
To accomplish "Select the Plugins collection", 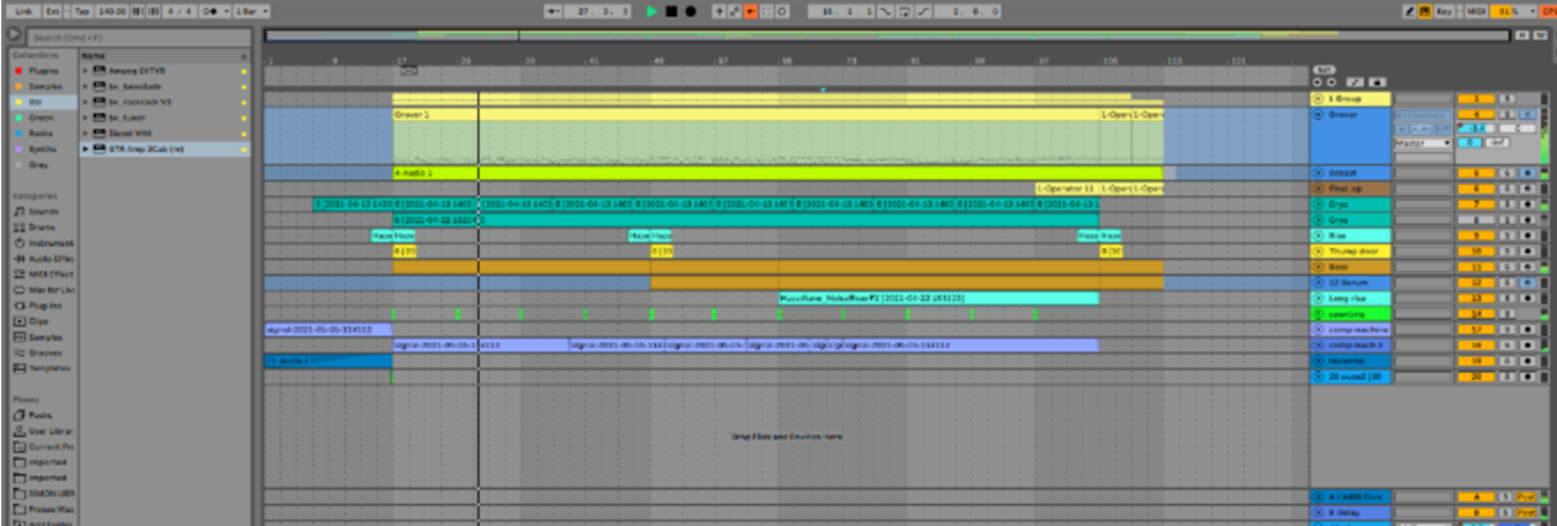I will coord(44,71).
